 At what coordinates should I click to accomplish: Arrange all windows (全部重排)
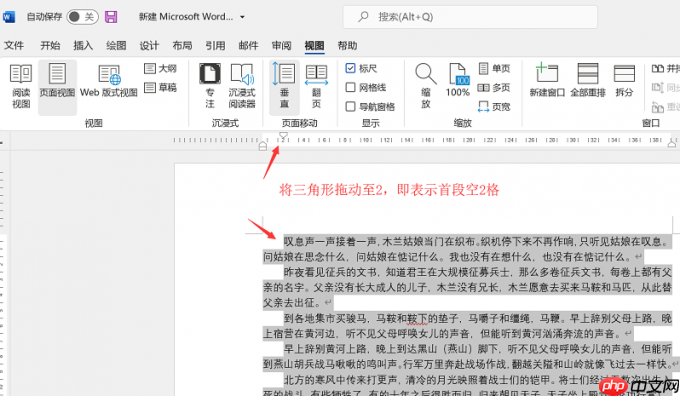coord(588,81)
